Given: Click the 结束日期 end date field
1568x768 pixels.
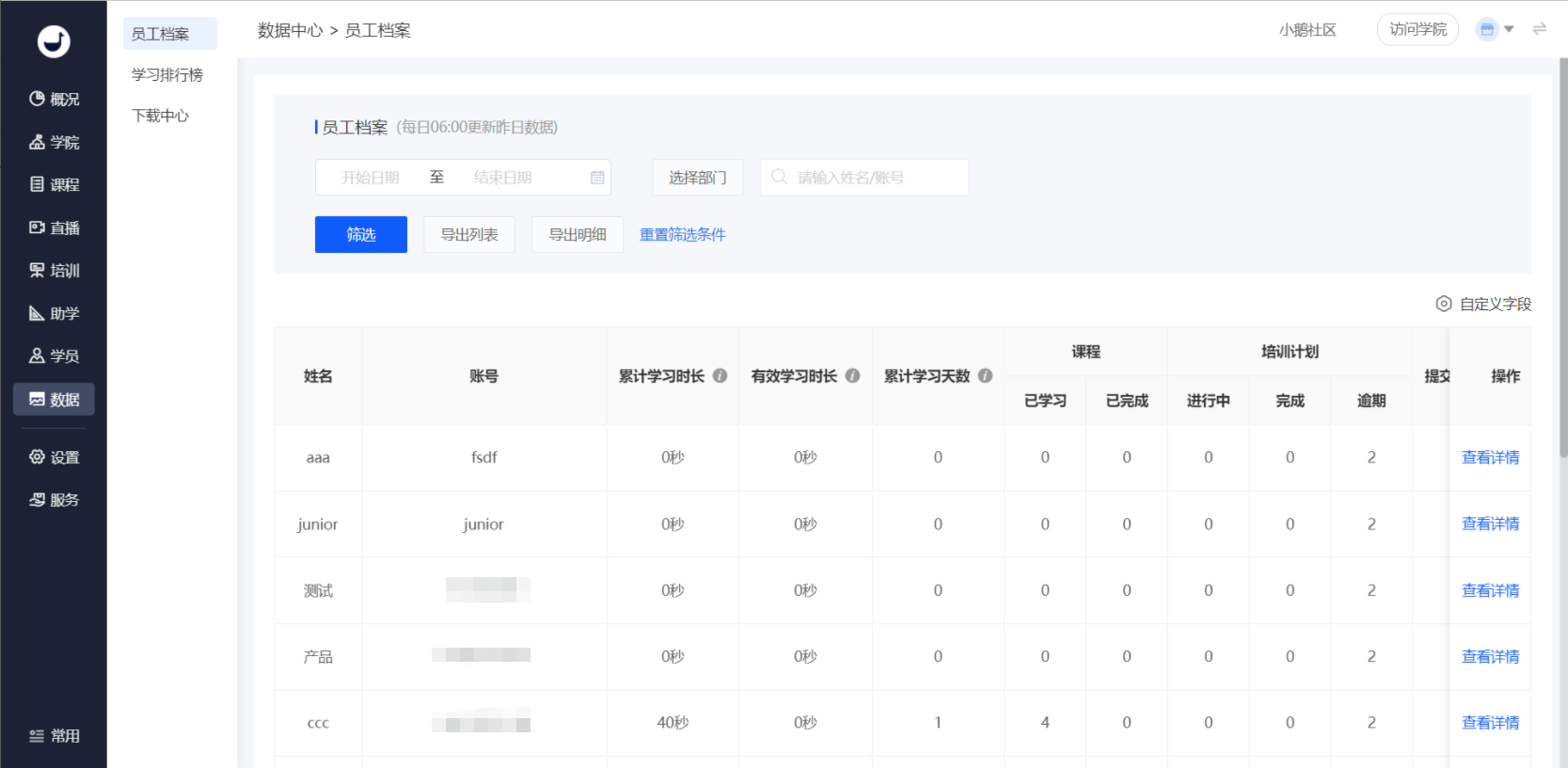Looking at the screenshot, I should 503,177.
